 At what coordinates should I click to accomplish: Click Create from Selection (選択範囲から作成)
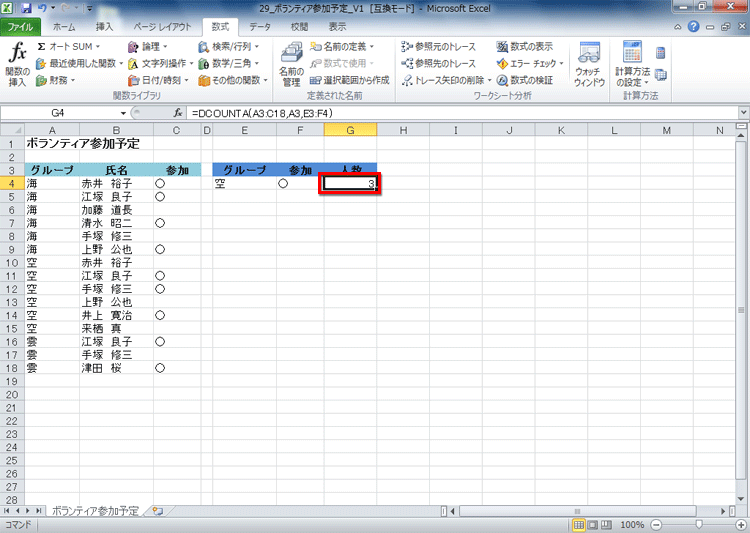tap(350, 80)
